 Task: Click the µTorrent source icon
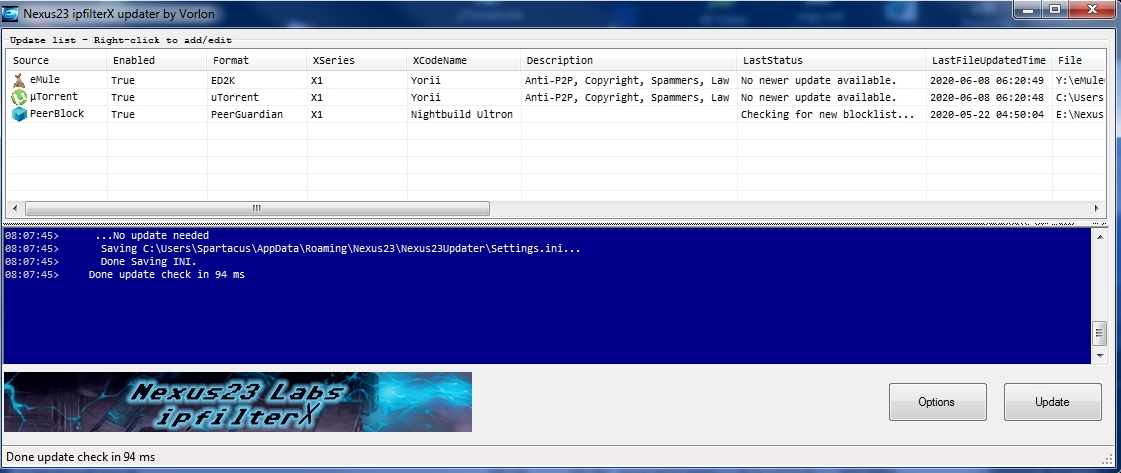19,97
